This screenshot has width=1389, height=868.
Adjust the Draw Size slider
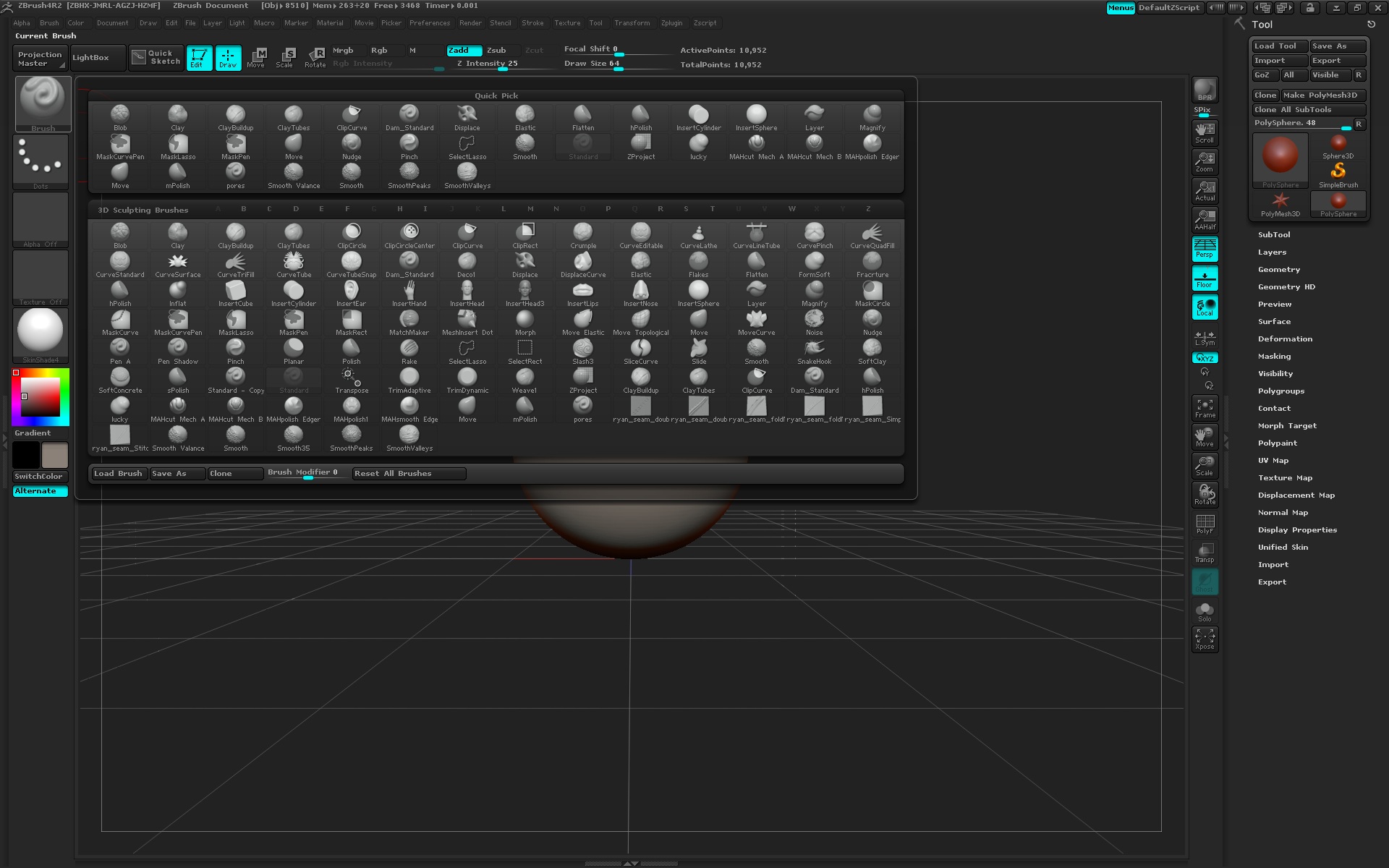coord(616,64)
